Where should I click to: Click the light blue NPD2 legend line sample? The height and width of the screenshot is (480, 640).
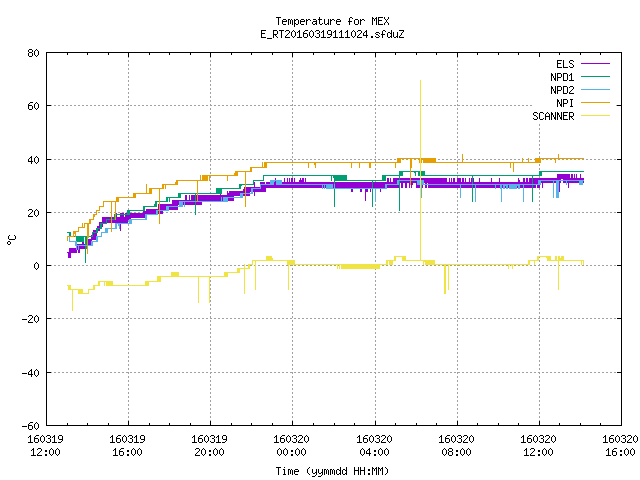(595, 90)
